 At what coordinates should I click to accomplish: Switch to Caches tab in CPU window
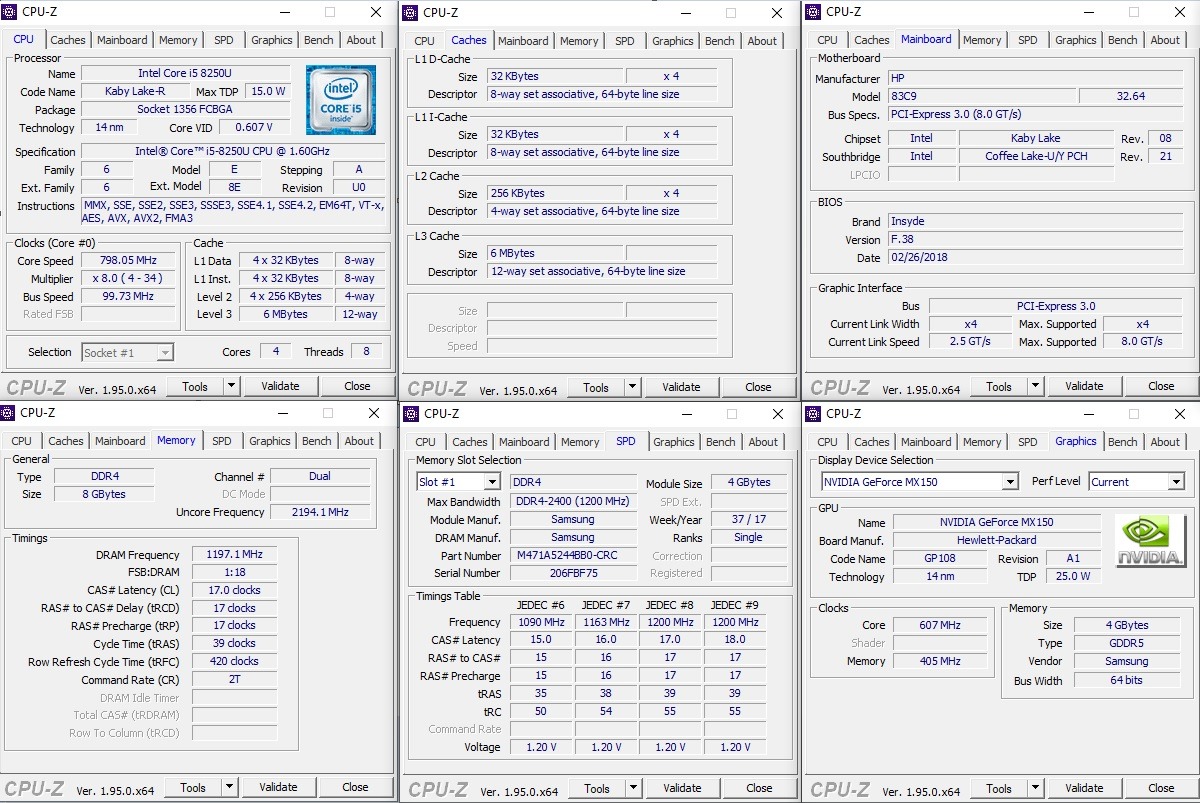coord(68,40)
